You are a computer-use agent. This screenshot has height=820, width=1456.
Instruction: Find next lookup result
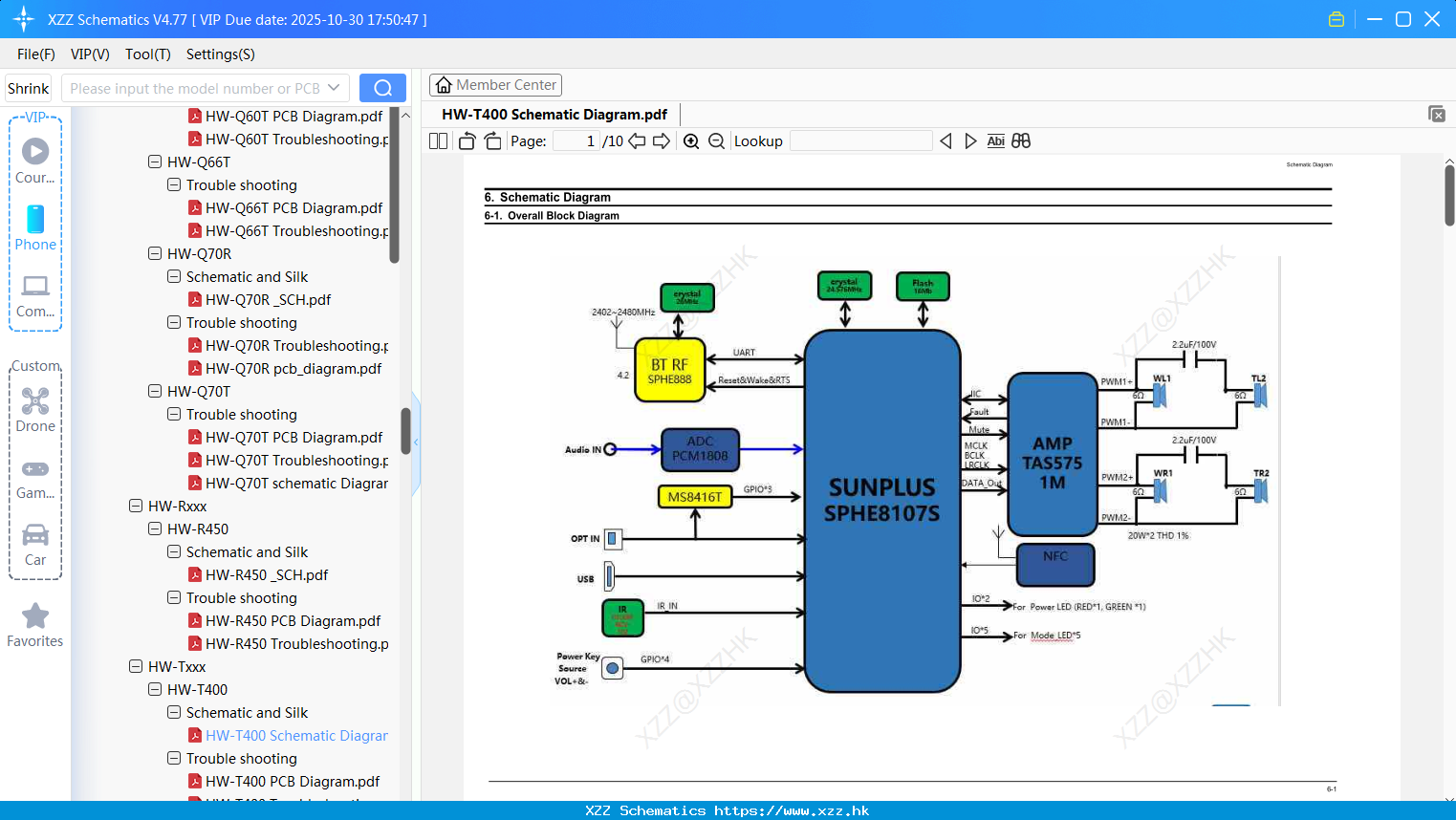[970, 141]
